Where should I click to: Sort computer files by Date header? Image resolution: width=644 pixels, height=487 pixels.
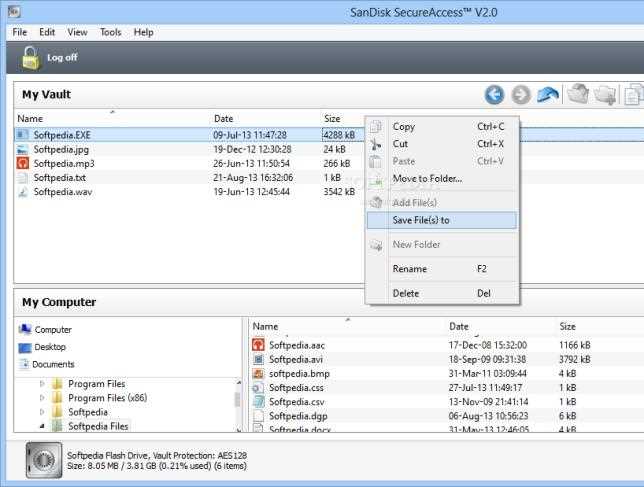pyautogui.click(x=459, y=326)
